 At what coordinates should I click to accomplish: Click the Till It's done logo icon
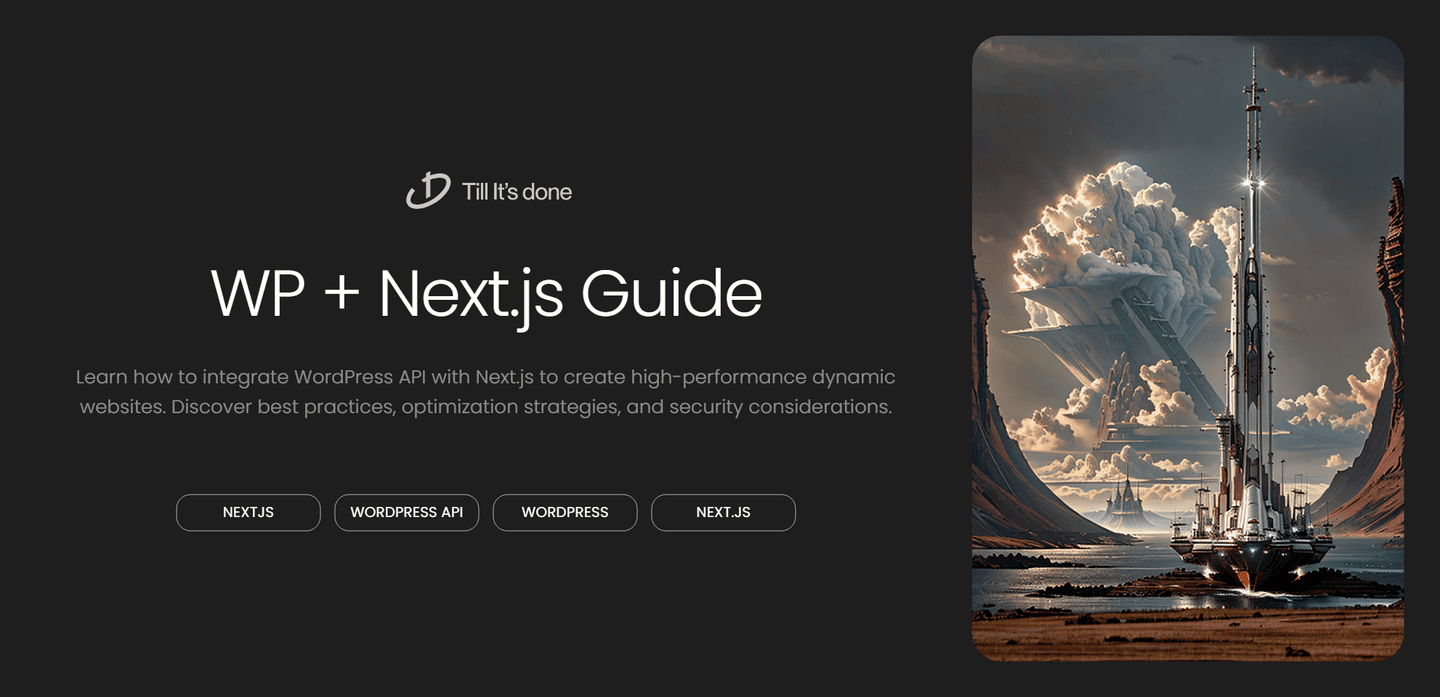(x=428, y=190)
